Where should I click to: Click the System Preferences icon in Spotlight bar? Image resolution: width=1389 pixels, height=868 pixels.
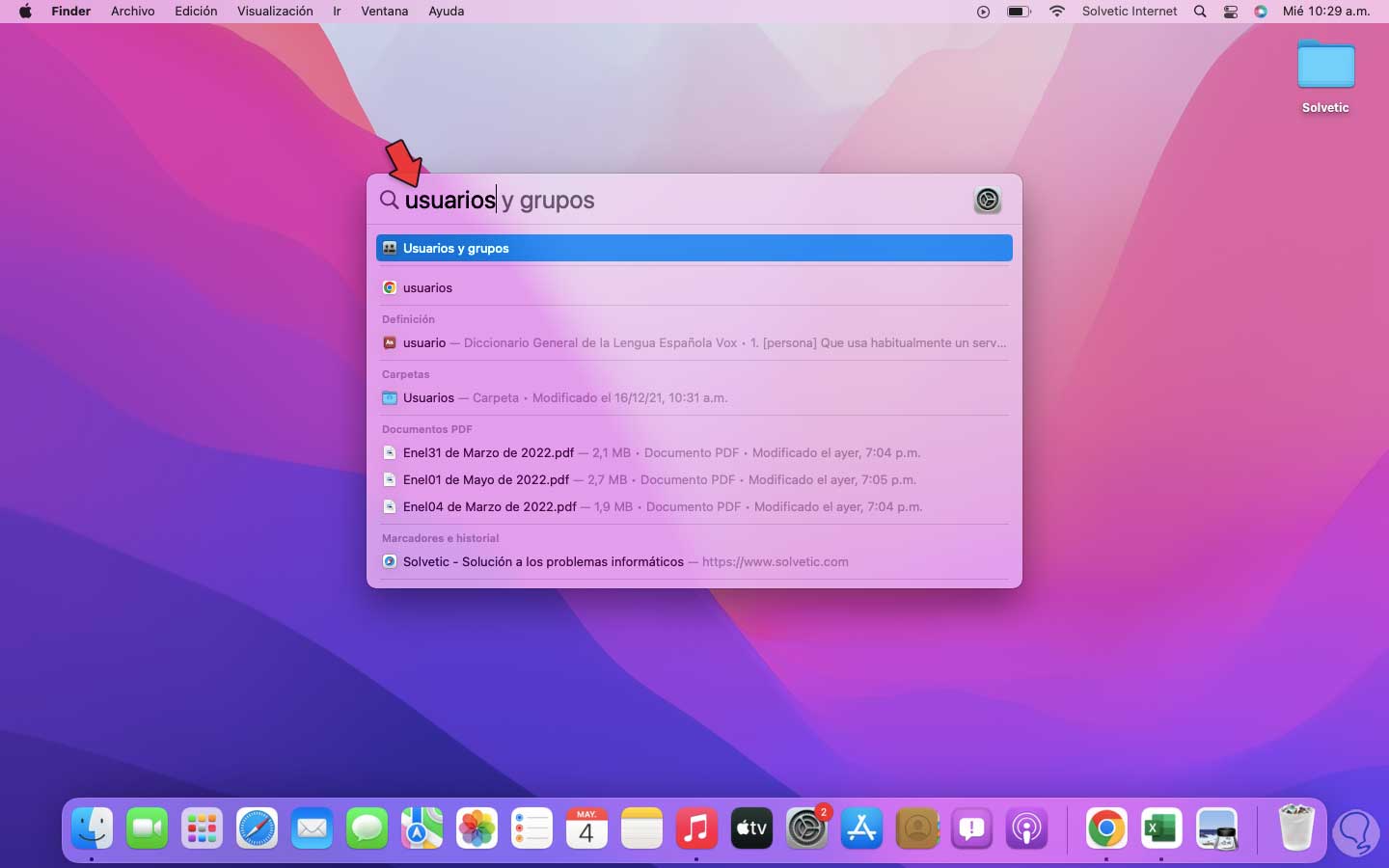click(x=987, y=200)
